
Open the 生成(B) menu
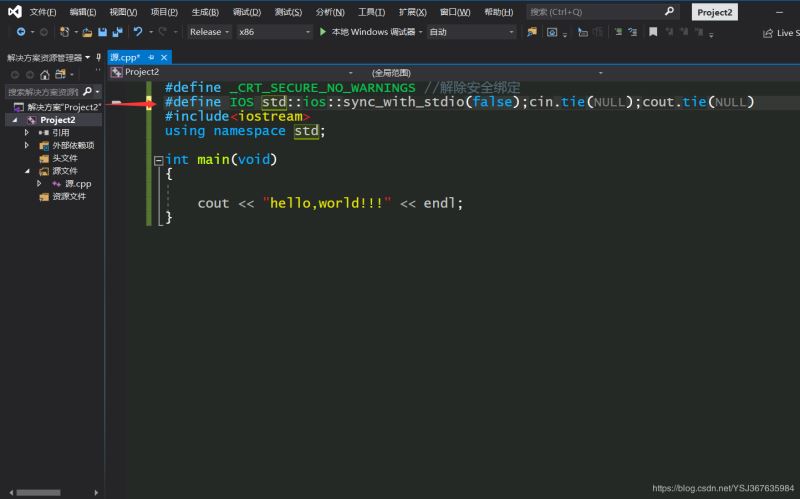pyautogui.click(x=205, y=12)
